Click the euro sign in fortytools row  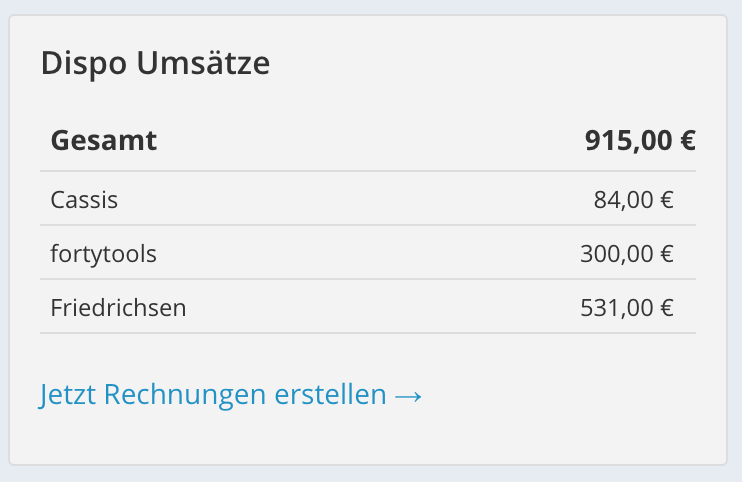coord(666,254)
